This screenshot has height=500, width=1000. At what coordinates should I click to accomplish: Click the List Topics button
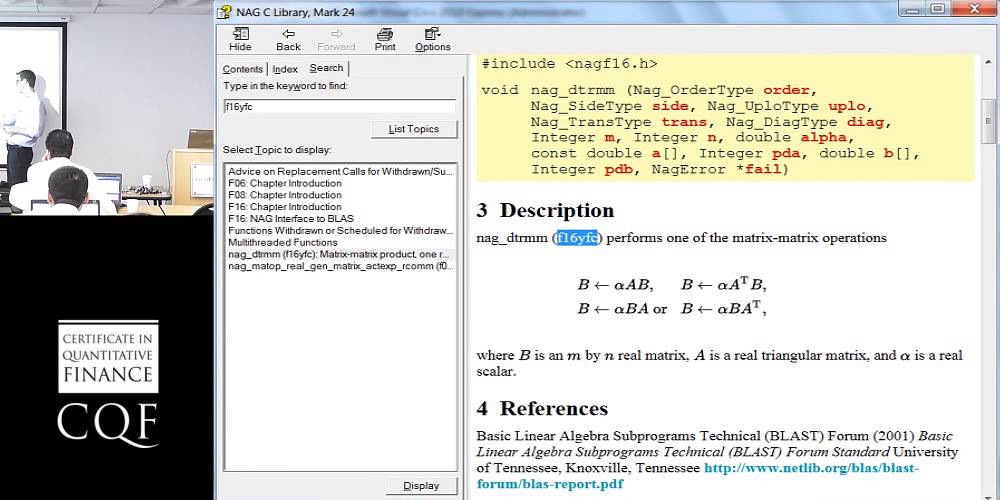[x=414, y=129]
